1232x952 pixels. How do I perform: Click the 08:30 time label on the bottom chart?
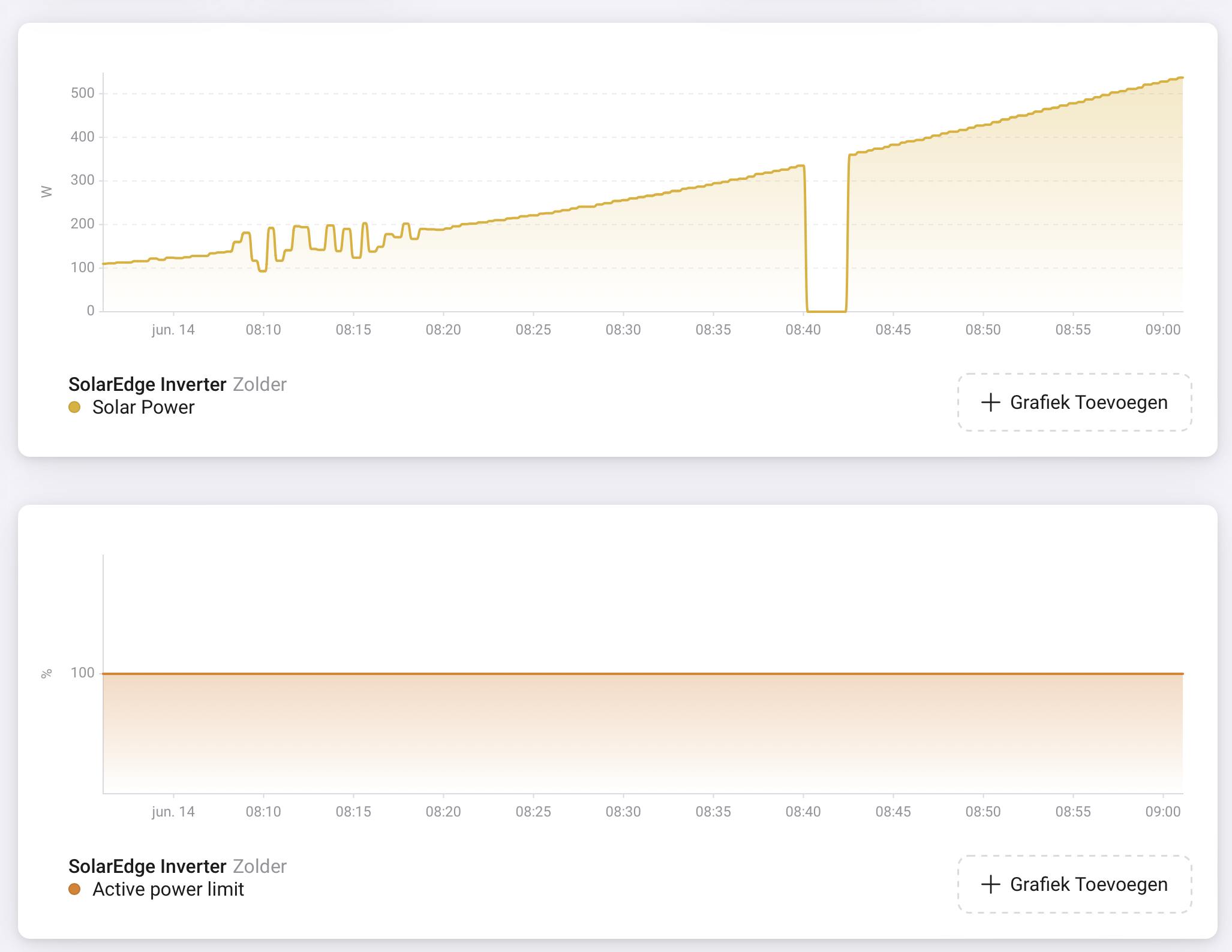[623, 812]
